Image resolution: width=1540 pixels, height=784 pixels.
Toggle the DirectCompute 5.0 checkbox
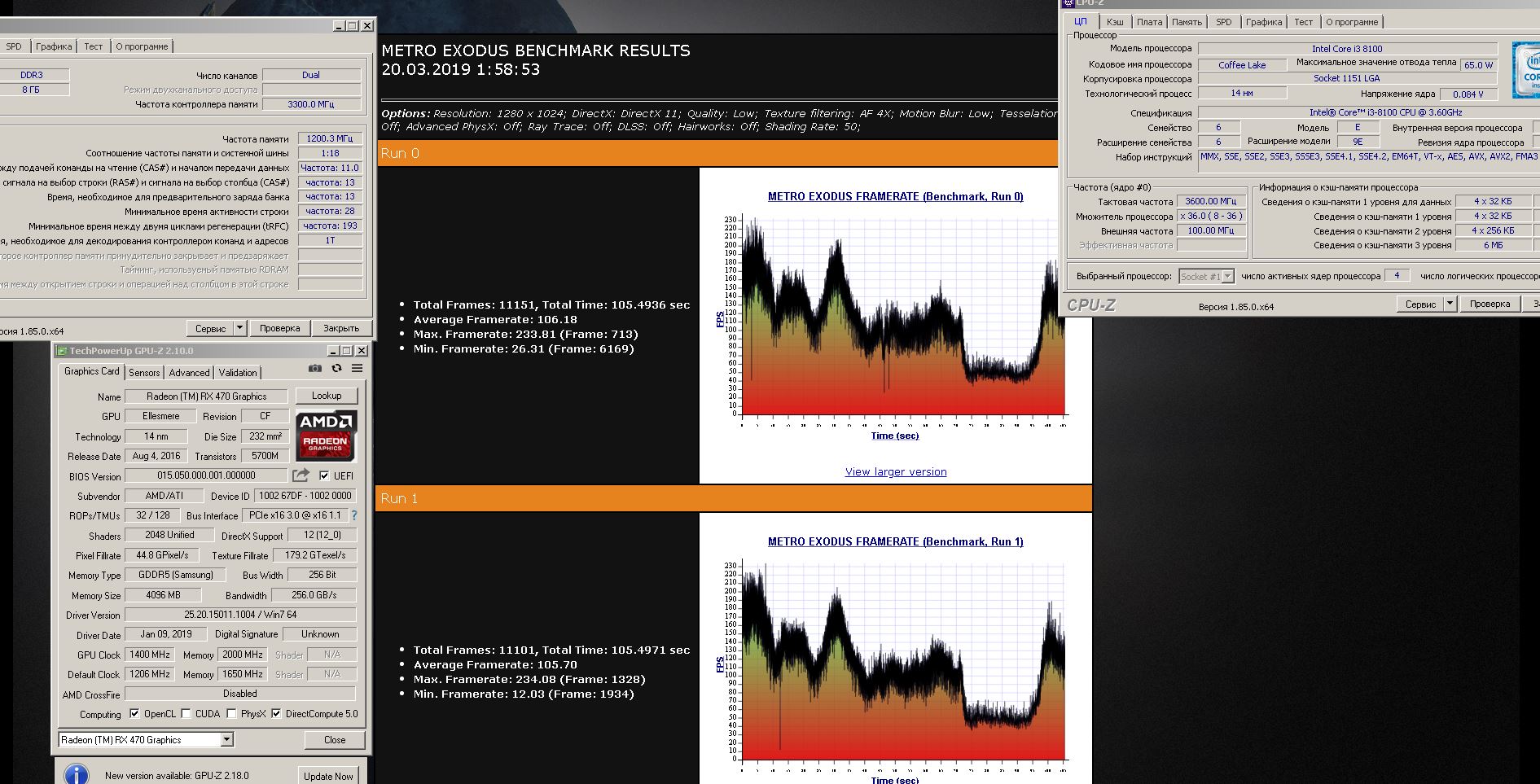[x=276, y=713]
